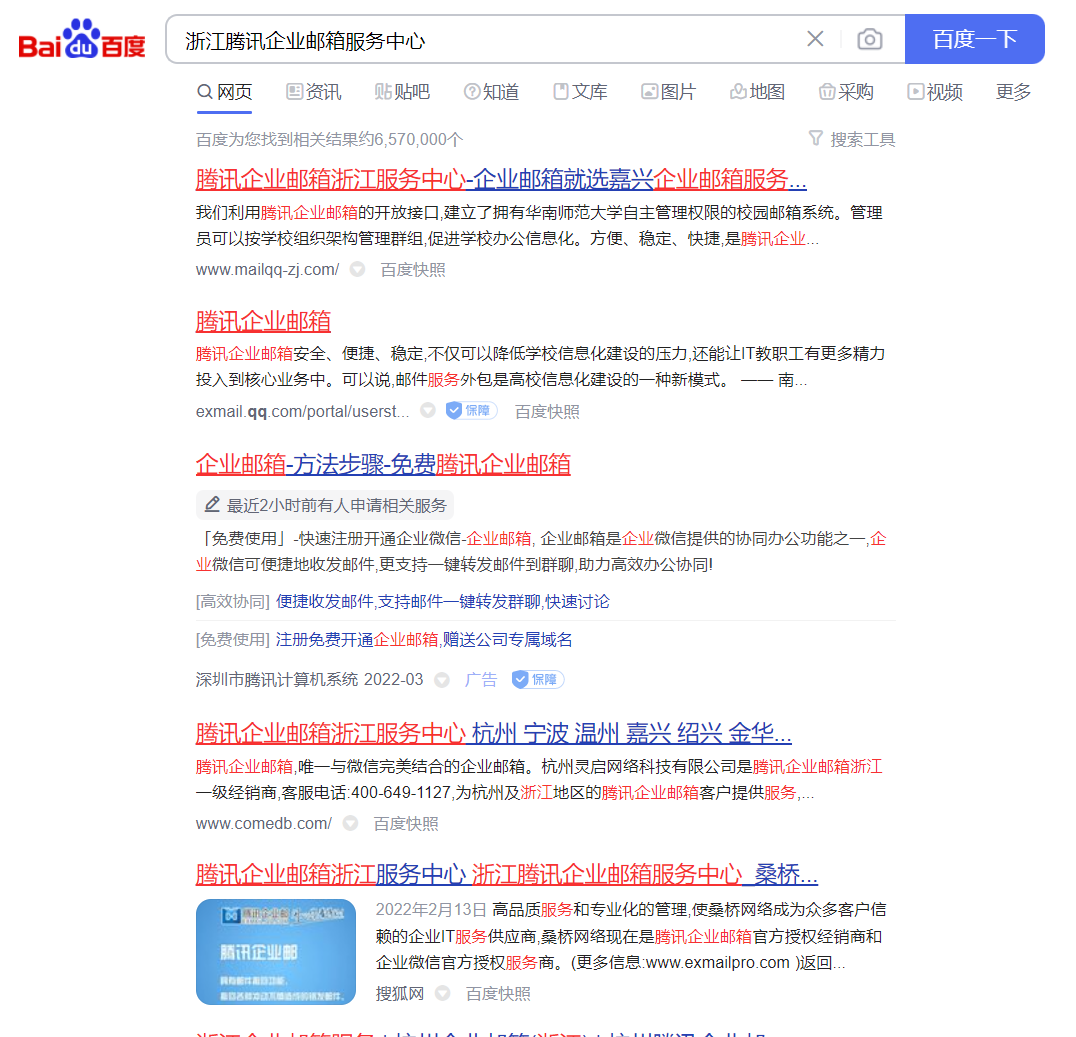Open the 更多 menu
The height and width of the screenshot is (1037, 1076).
1014,92
